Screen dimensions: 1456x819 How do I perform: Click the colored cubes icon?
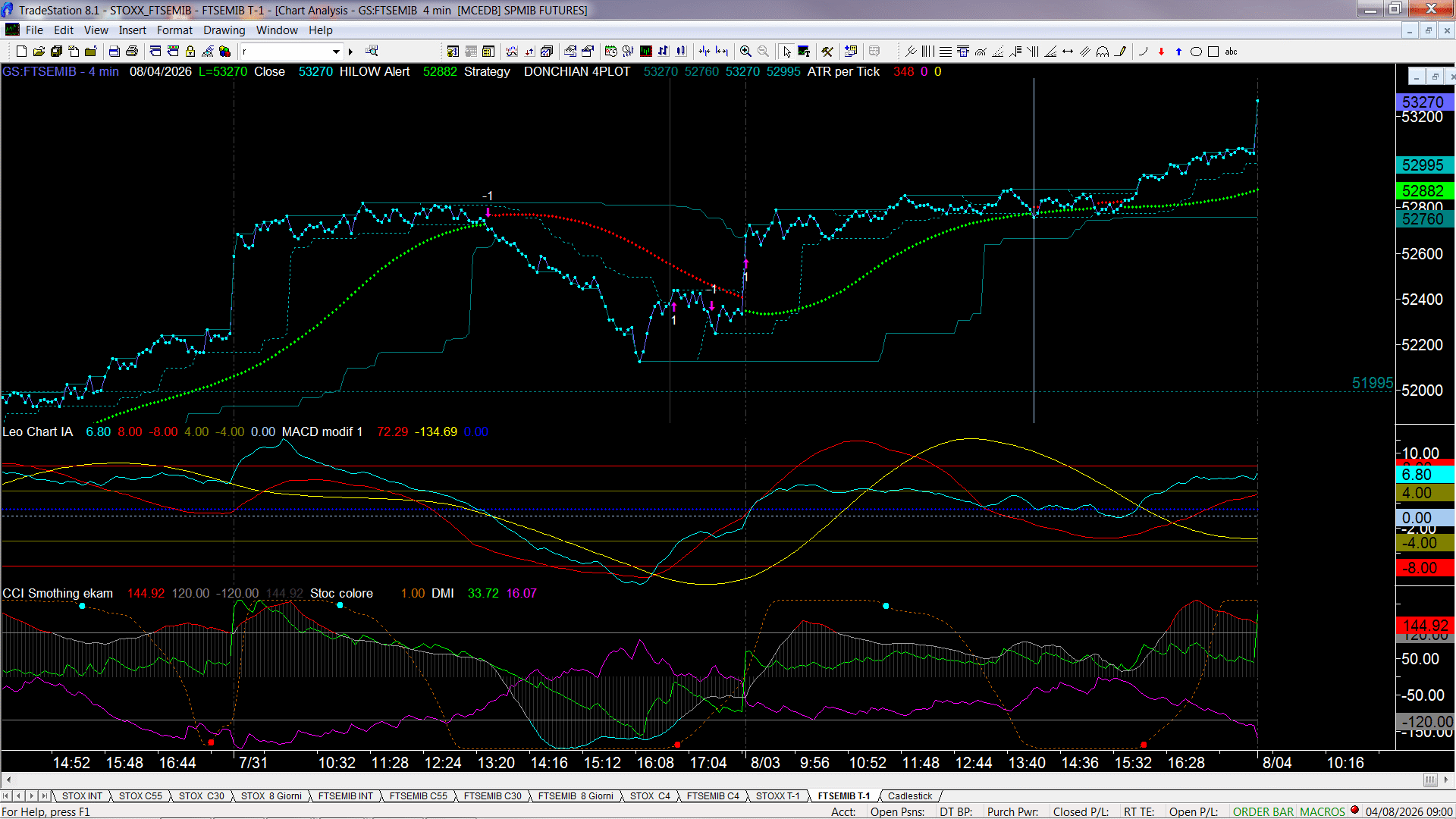225,52
